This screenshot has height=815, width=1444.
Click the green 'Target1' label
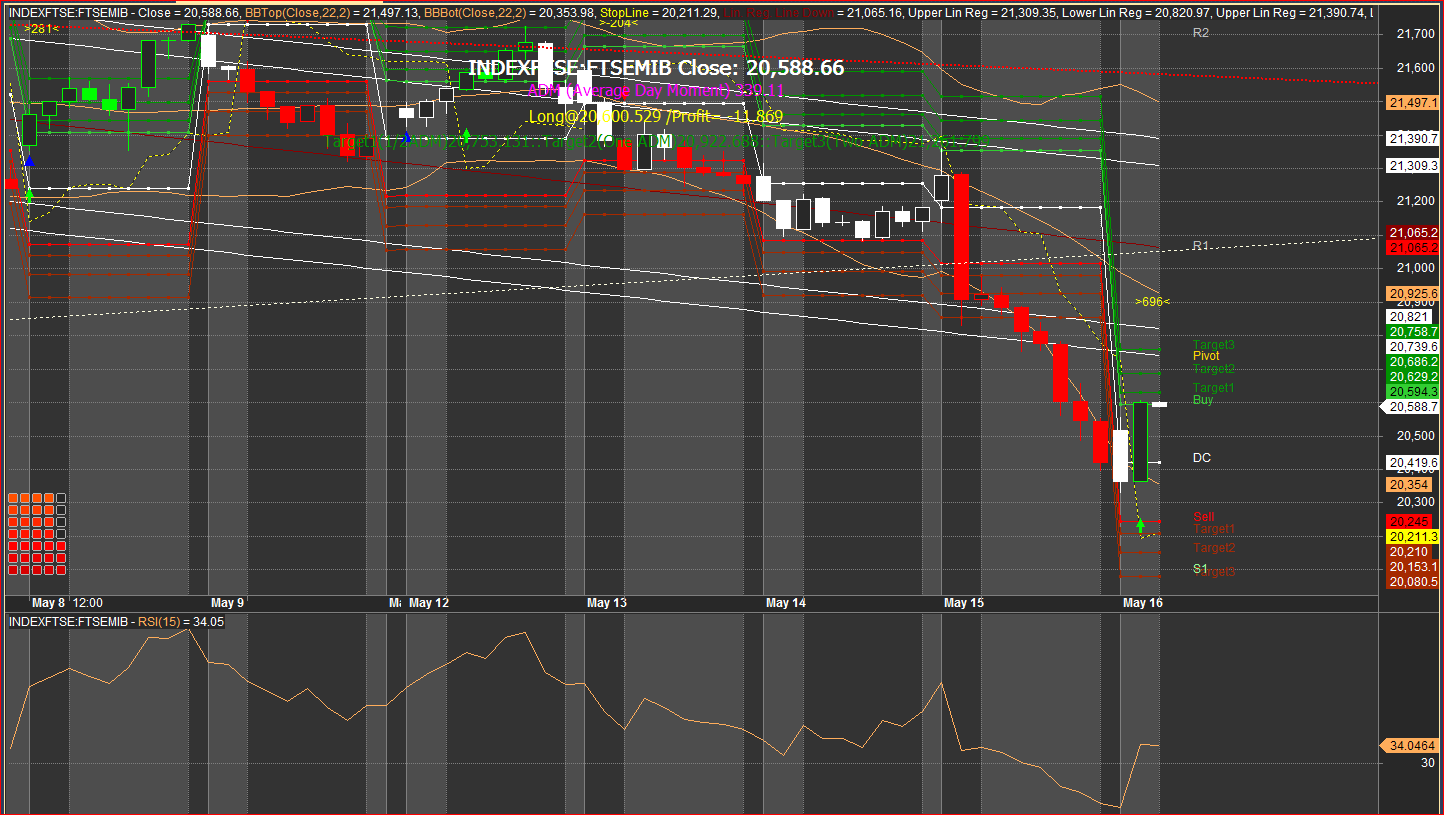(1214, 387)
